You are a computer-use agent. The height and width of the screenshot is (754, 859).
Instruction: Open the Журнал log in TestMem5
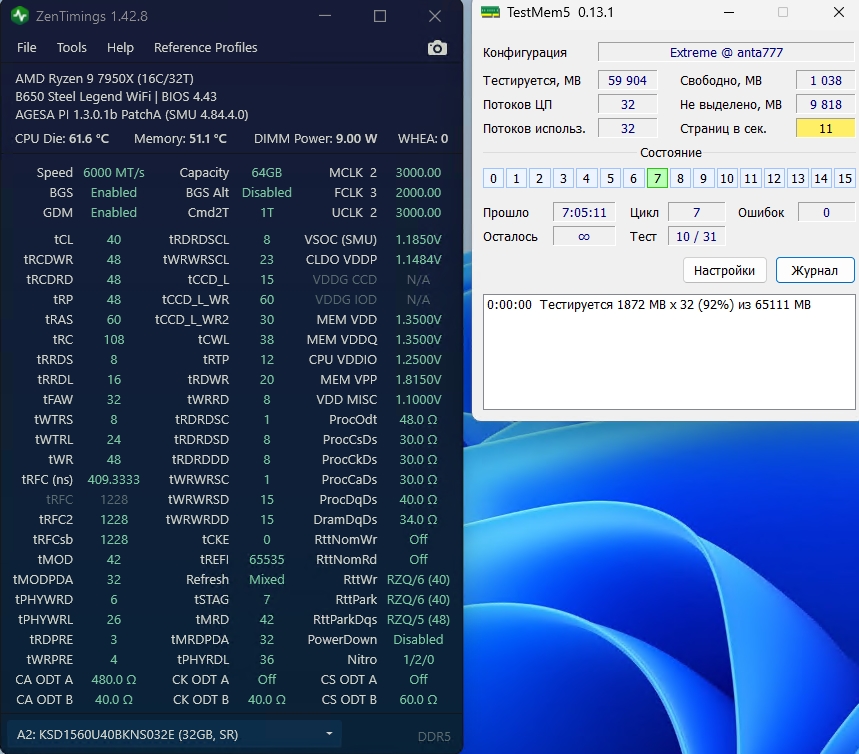point(815,270)
